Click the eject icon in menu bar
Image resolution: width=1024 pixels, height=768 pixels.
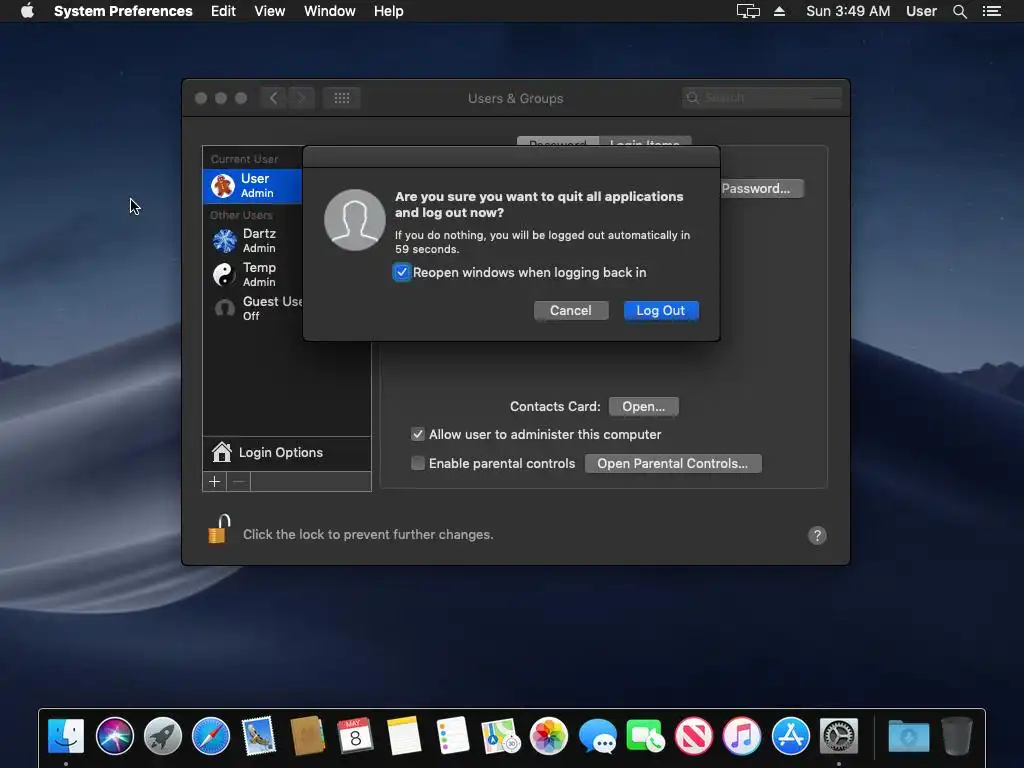pyautogui.click(x=779, y=11)
